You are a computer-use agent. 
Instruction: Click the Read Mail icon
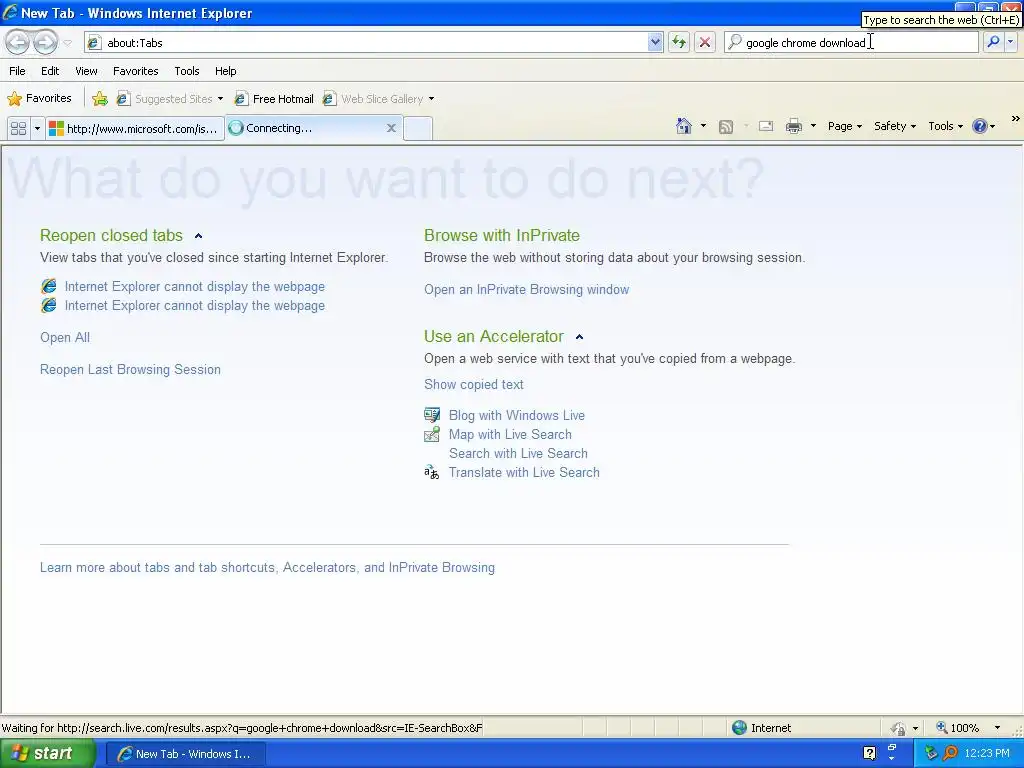pyautogui.click(x=766, y=127)
